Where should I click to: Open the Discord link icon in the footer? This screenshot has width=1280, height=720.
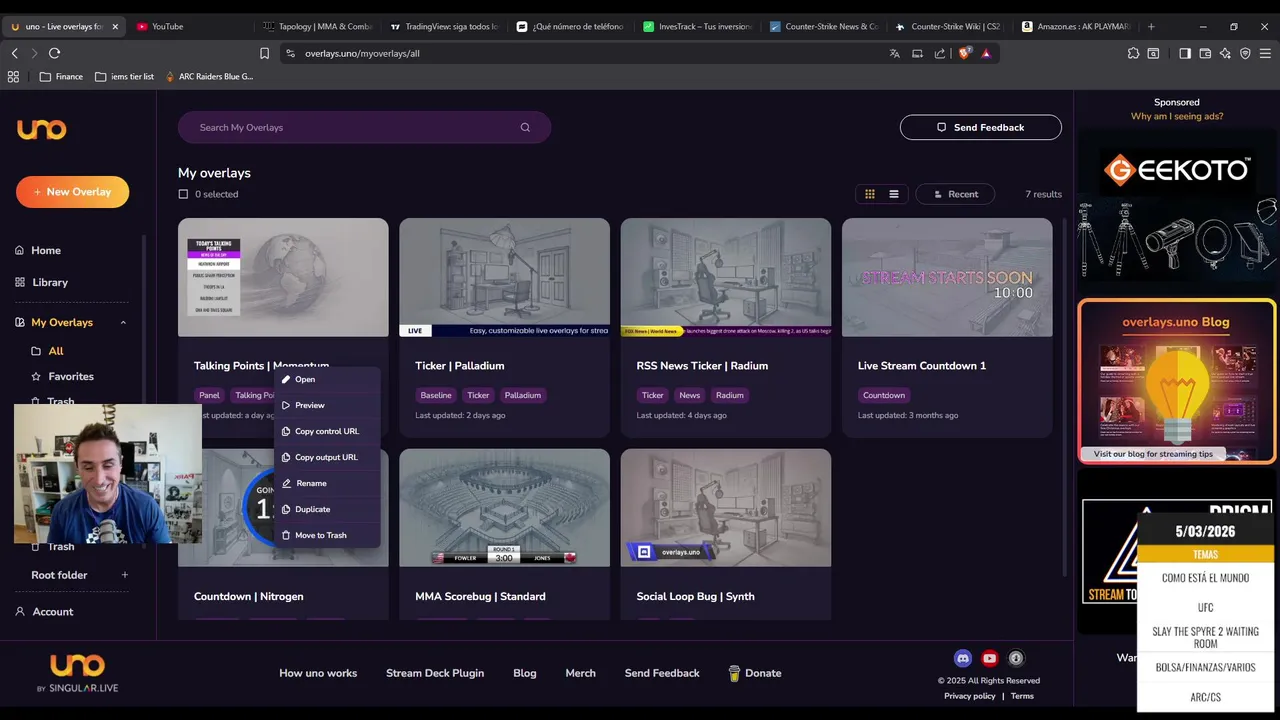click(x=963, y=658)
